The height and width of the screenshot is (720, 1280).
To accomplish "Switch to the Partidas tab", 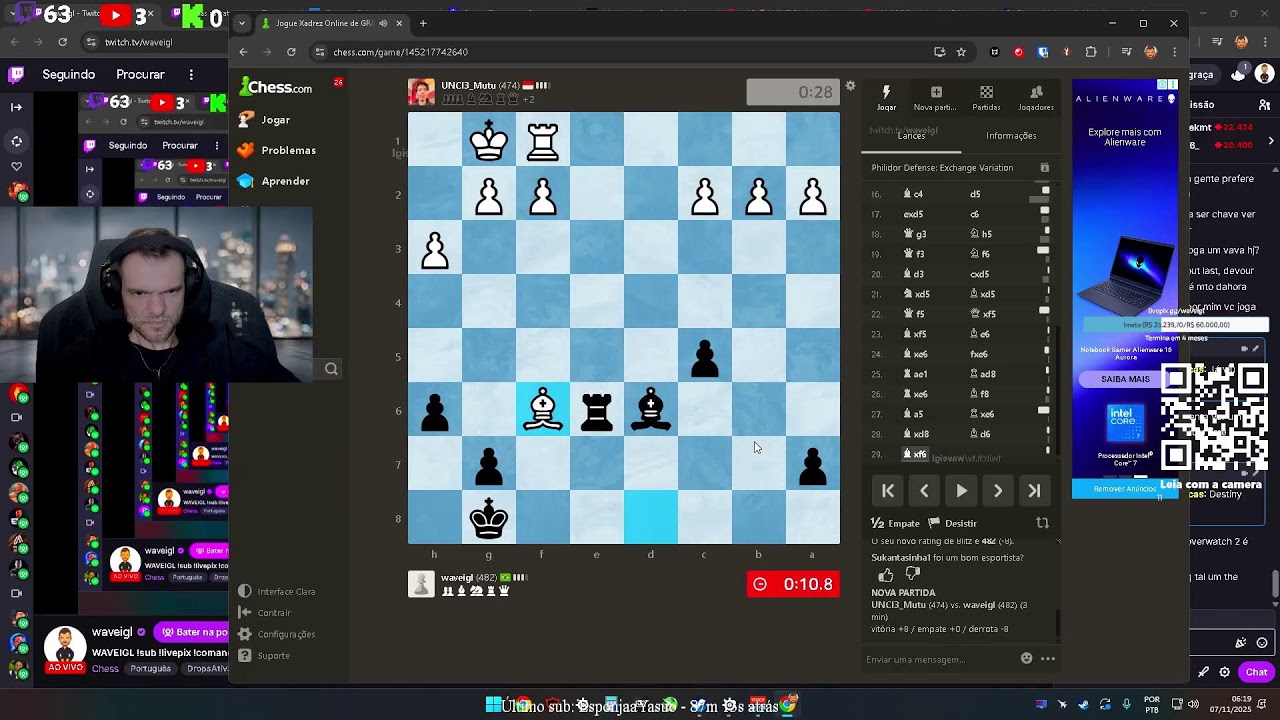I will pos(986,98).
